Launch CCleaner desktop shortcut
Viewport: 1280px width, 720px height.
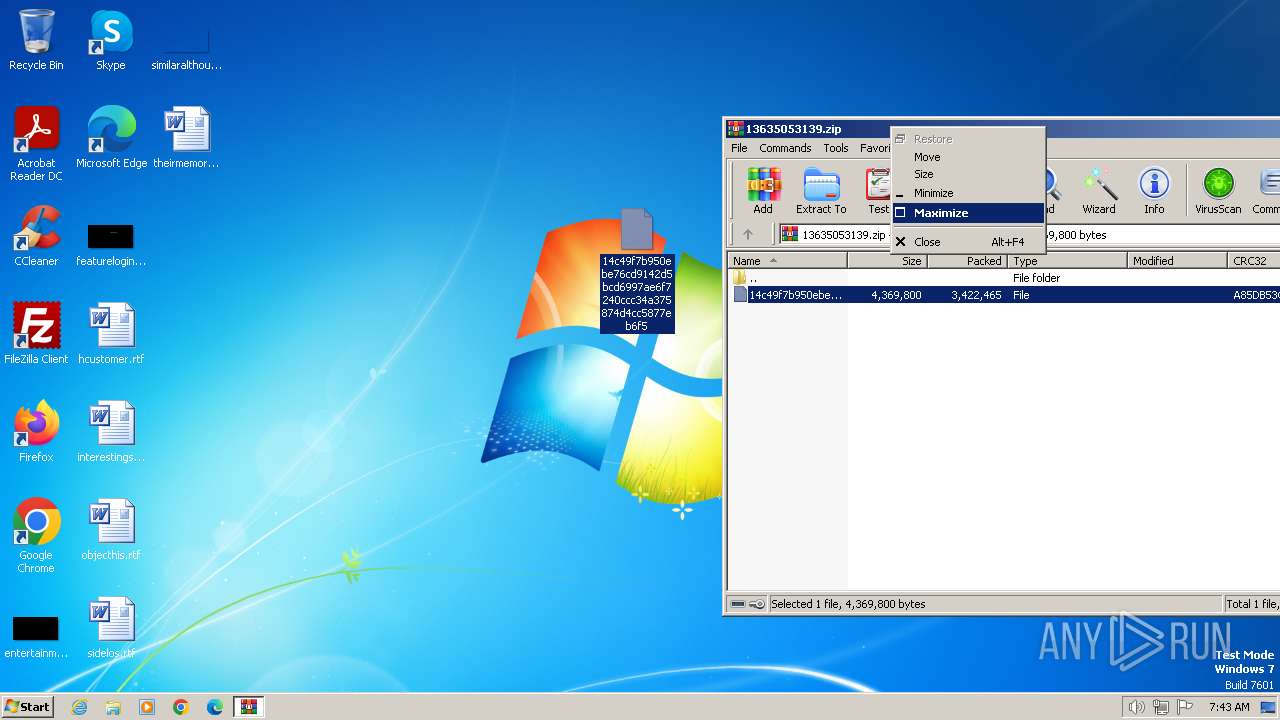click(x=36, y=236)
